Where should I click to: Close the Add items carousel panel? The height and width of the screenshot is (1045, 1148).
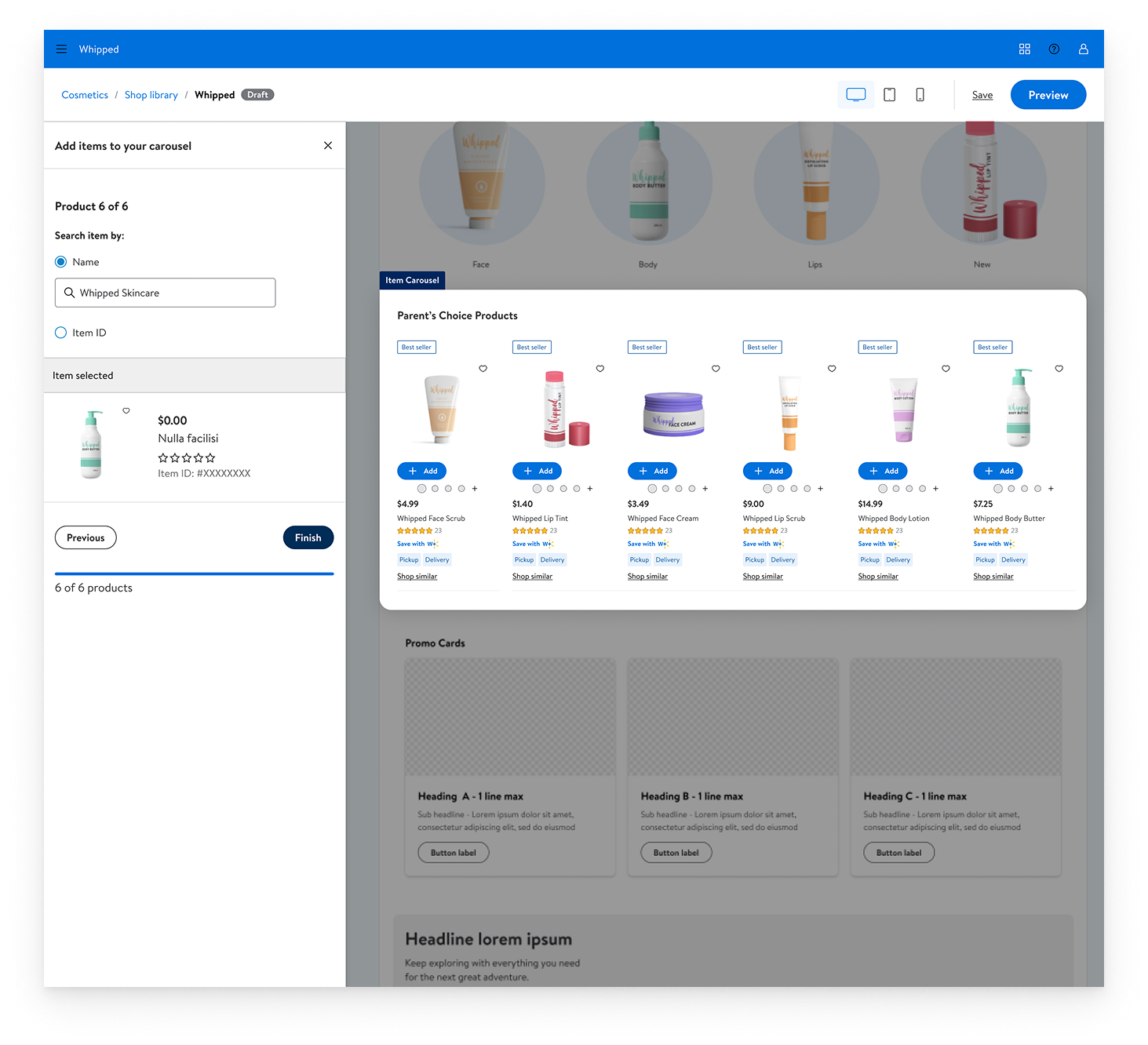[x=328, y=146]
